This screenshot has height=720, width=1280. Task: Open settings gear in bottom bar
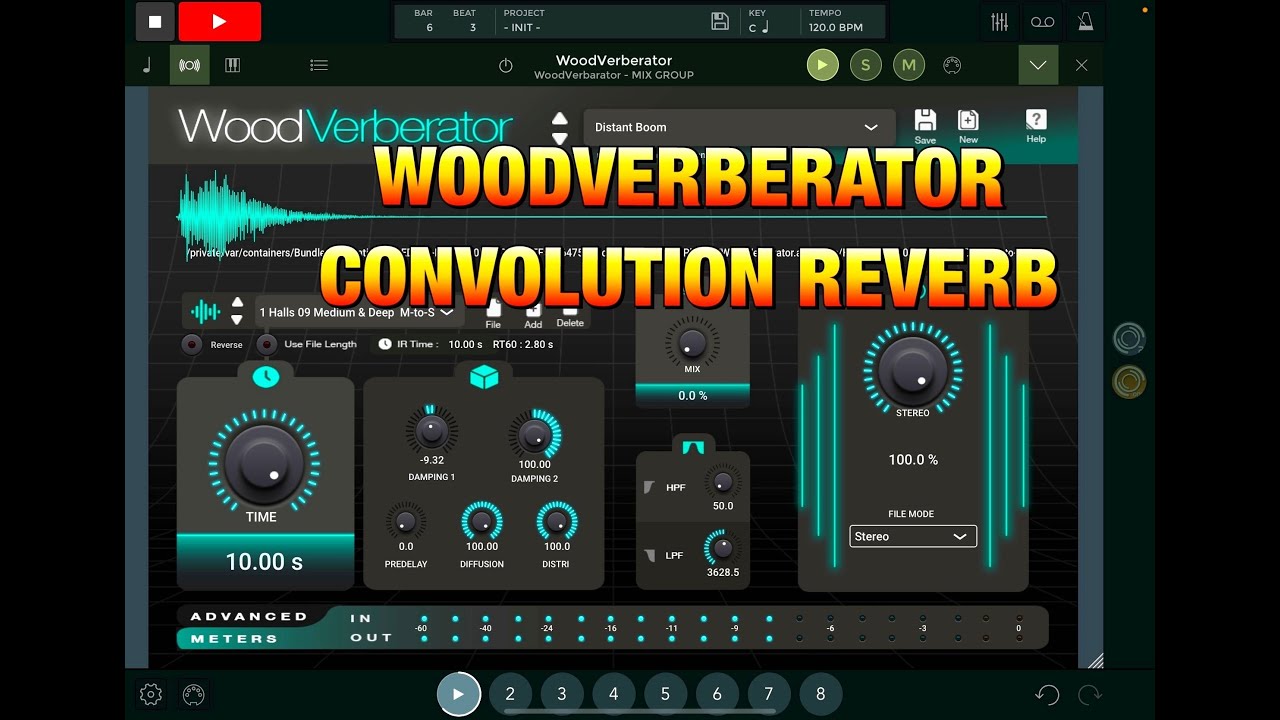point(151,694)
